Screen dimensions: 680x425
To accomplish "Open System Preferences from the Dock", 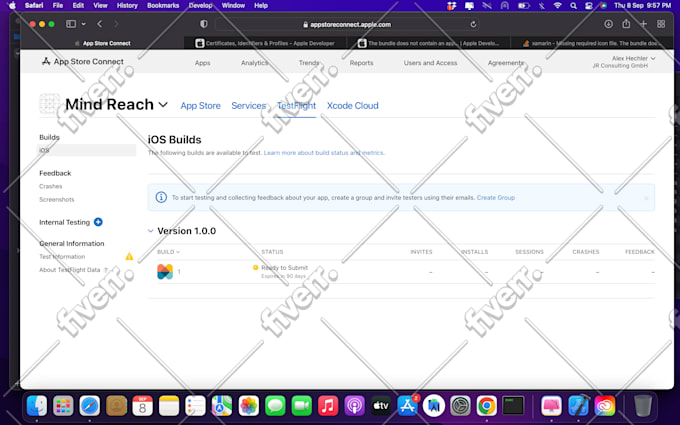I will (460, 406).
